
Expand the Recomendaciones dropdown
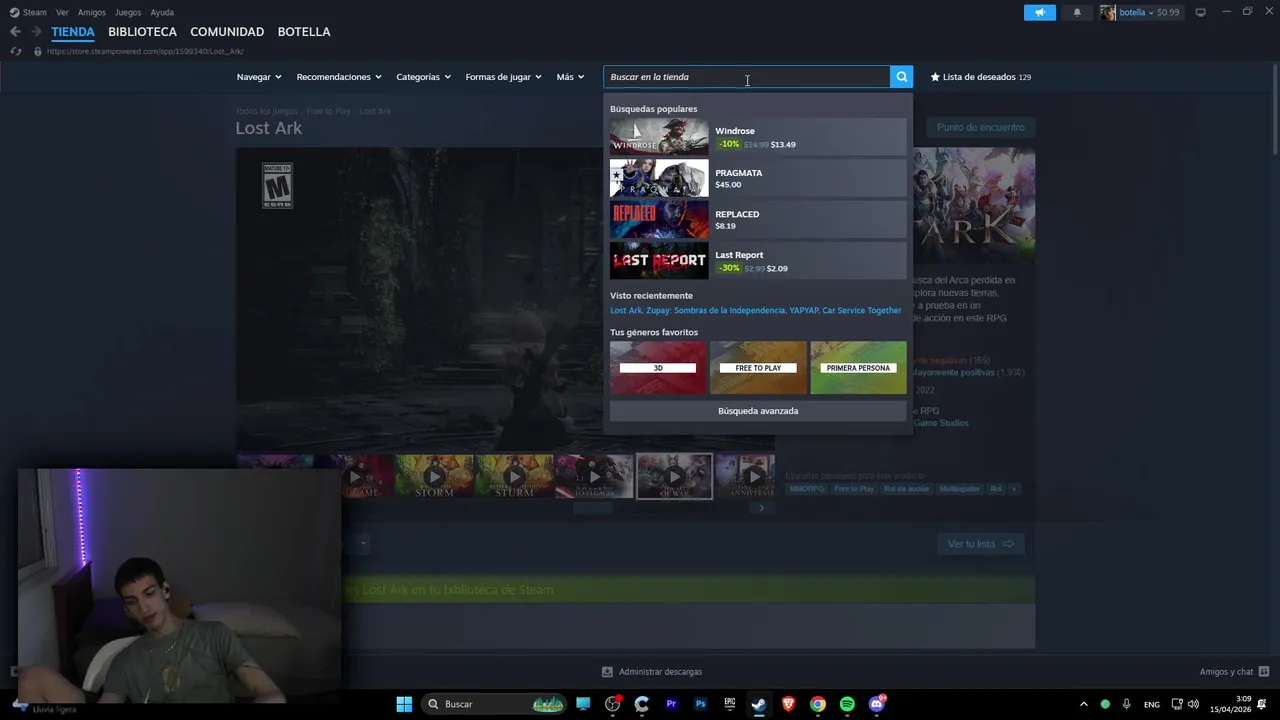coord(339,77)
